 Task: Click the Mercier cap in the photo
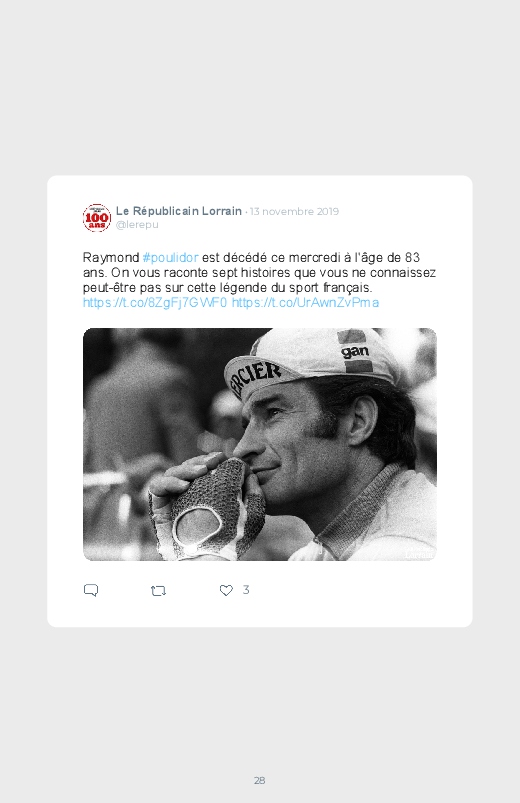[x=307, y=361]
